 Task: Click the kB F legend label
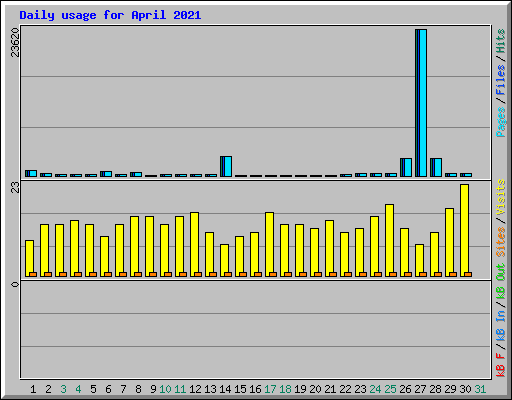click(501, 365)
